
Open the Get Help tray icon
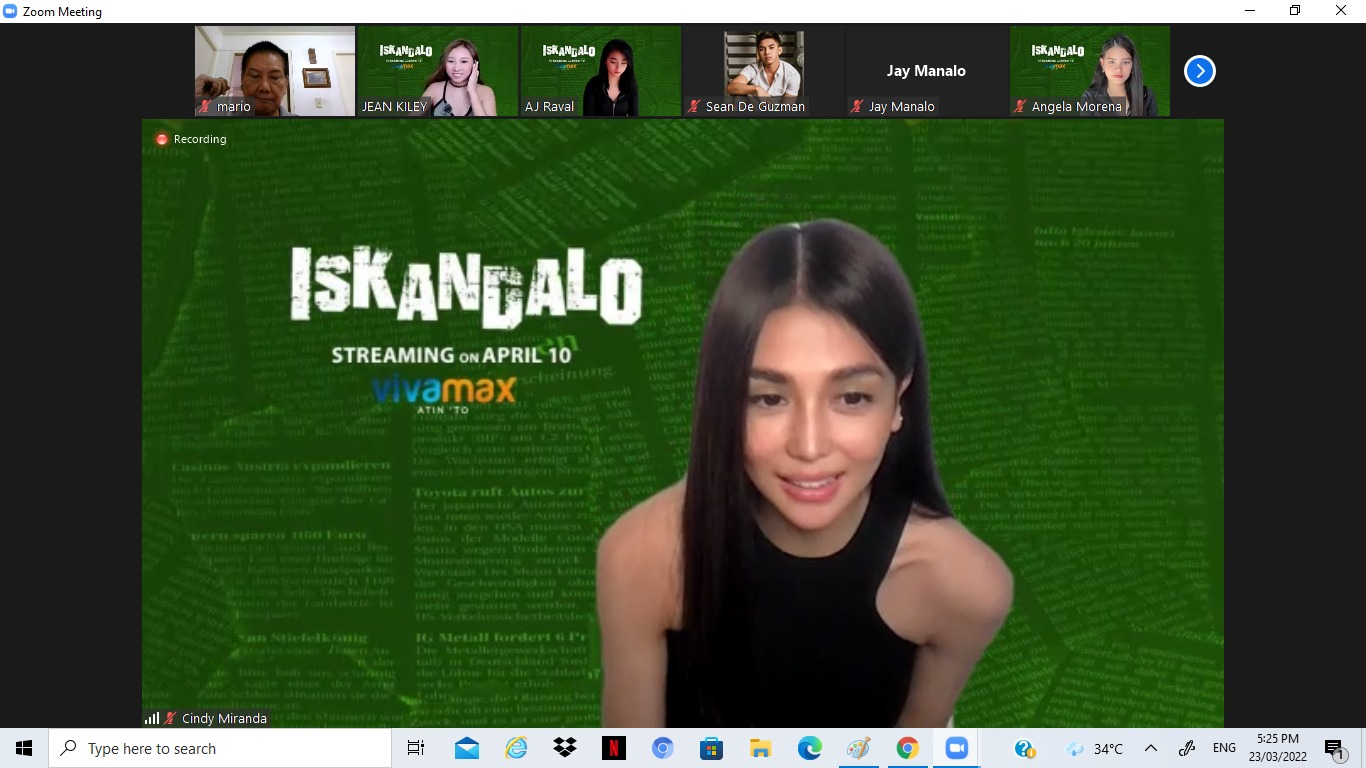pyautogui.click(x=1025, y=748)
